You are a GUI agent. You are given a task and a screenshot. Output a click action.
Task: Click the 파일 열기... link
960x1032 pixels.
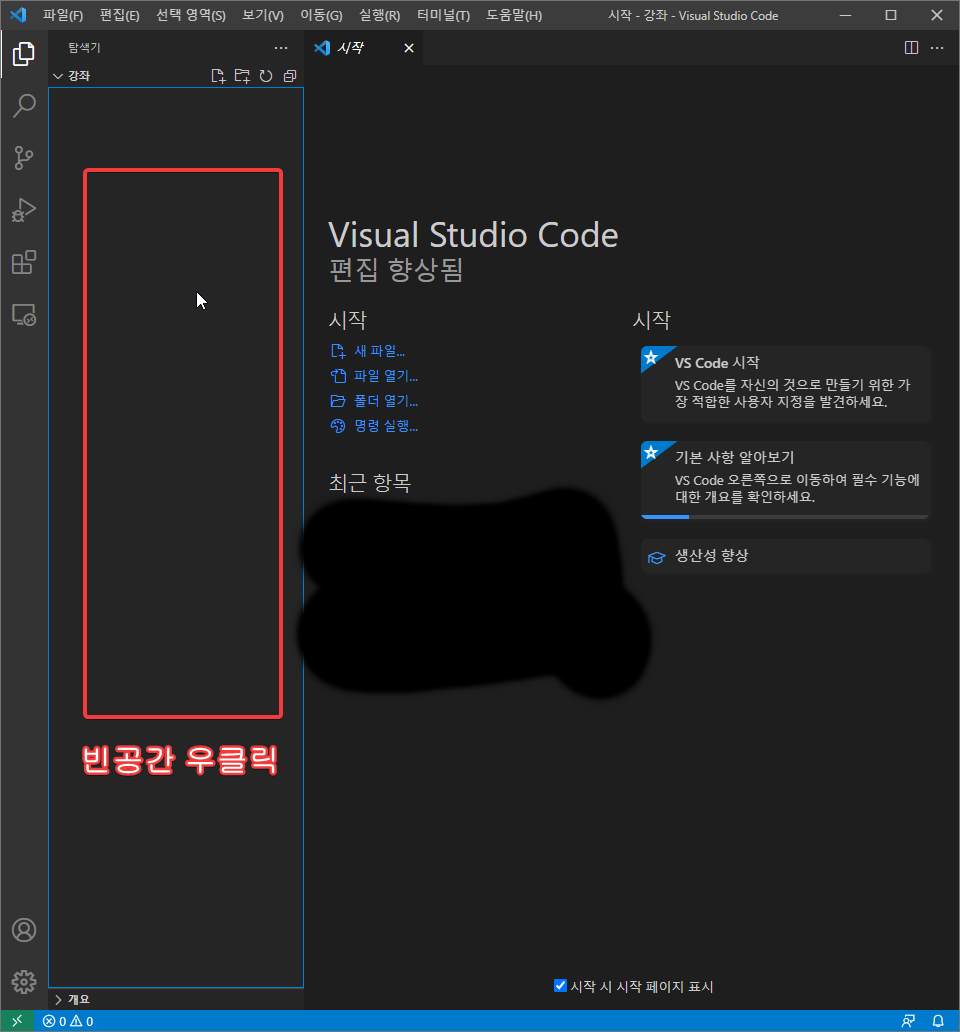coord(374,376)
